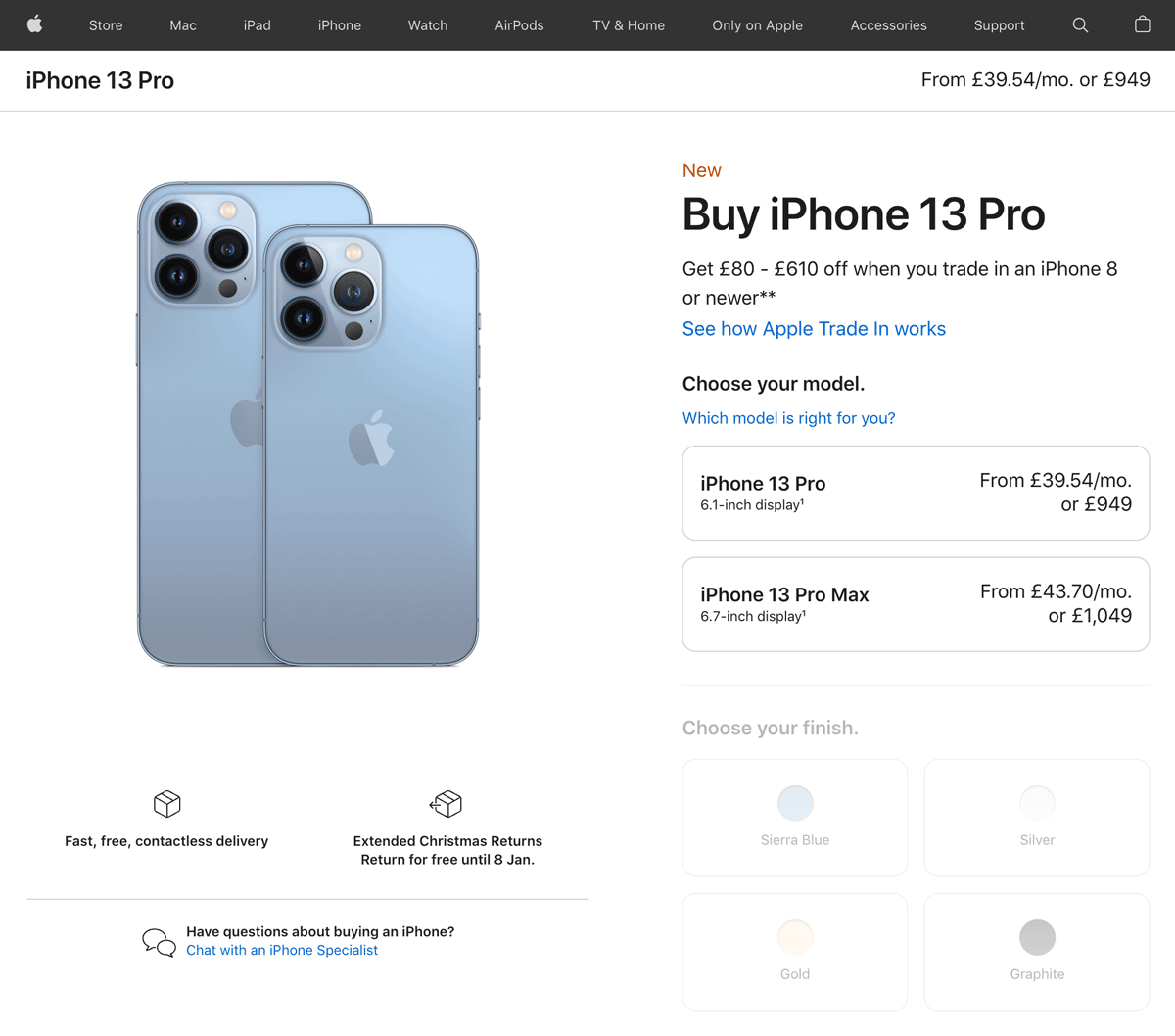Screen dimensions: 1175x1036
Task: Open the search icon
Action: tap(1080, 25)
